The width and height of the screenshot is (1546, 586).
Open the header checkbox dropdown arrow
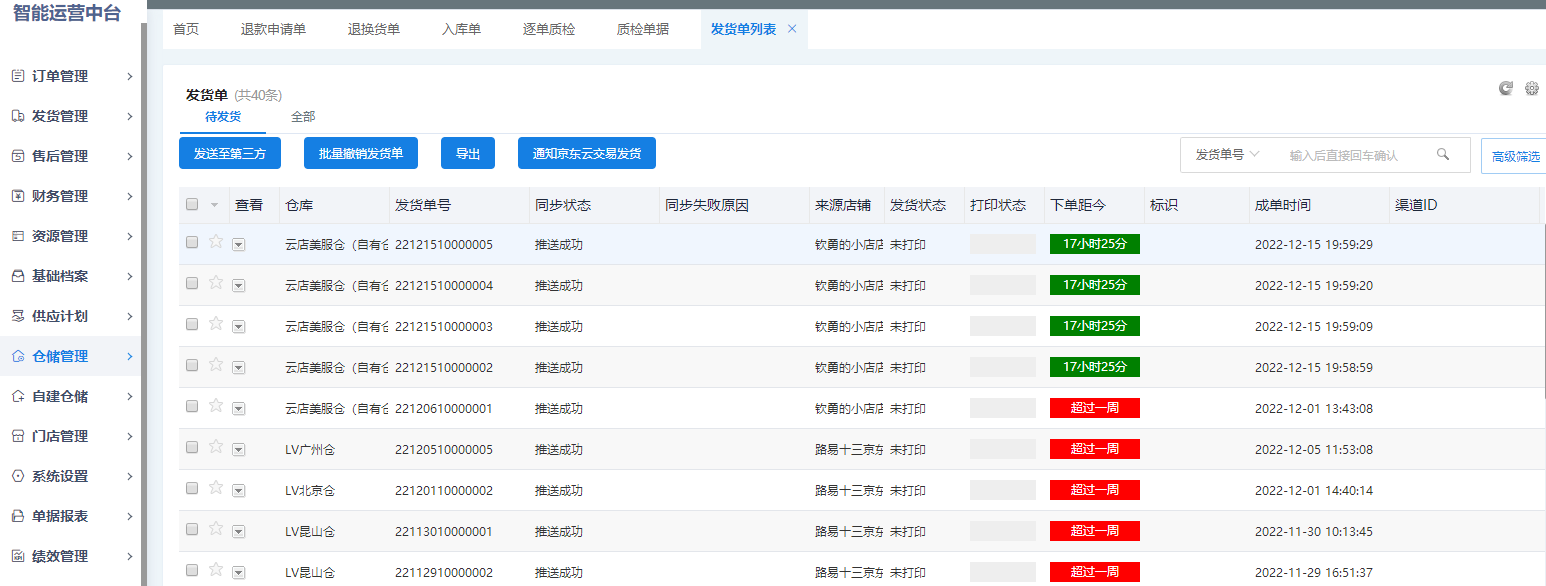pyautogui.click(x=214, y=205)
